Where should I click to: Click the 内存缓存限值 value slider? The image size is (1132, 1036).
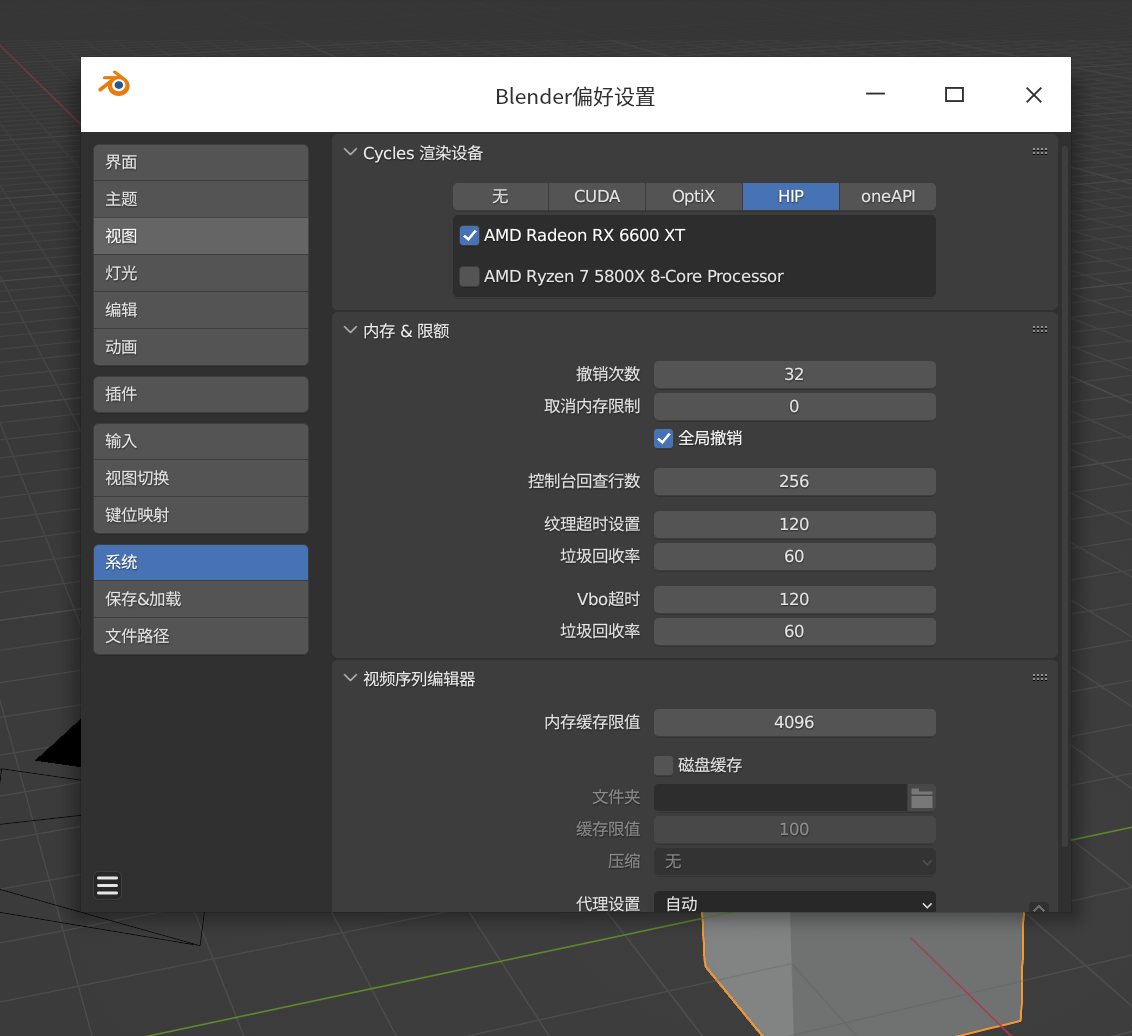pos(794,722)
